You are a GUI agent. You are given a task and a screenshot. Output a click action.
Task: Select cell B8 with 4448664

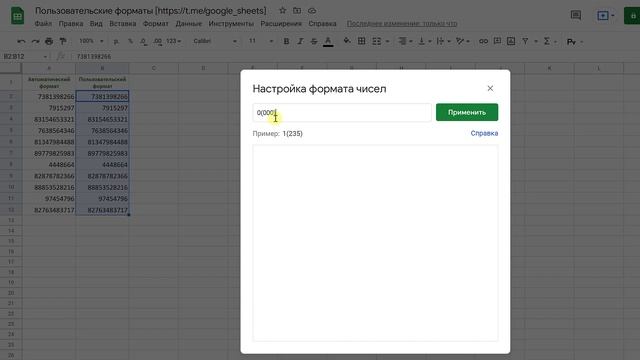click(x=102, y=164)
